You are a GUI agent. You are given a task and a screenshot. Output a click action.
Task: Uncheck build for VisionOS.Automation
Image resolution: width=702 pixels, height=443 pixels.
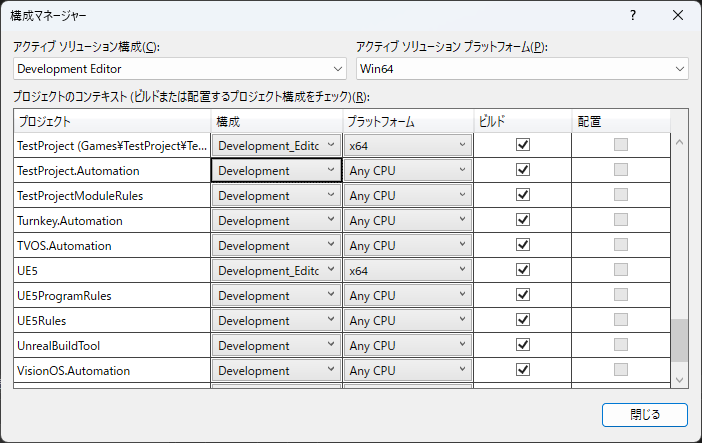click(x=523, y=370)
